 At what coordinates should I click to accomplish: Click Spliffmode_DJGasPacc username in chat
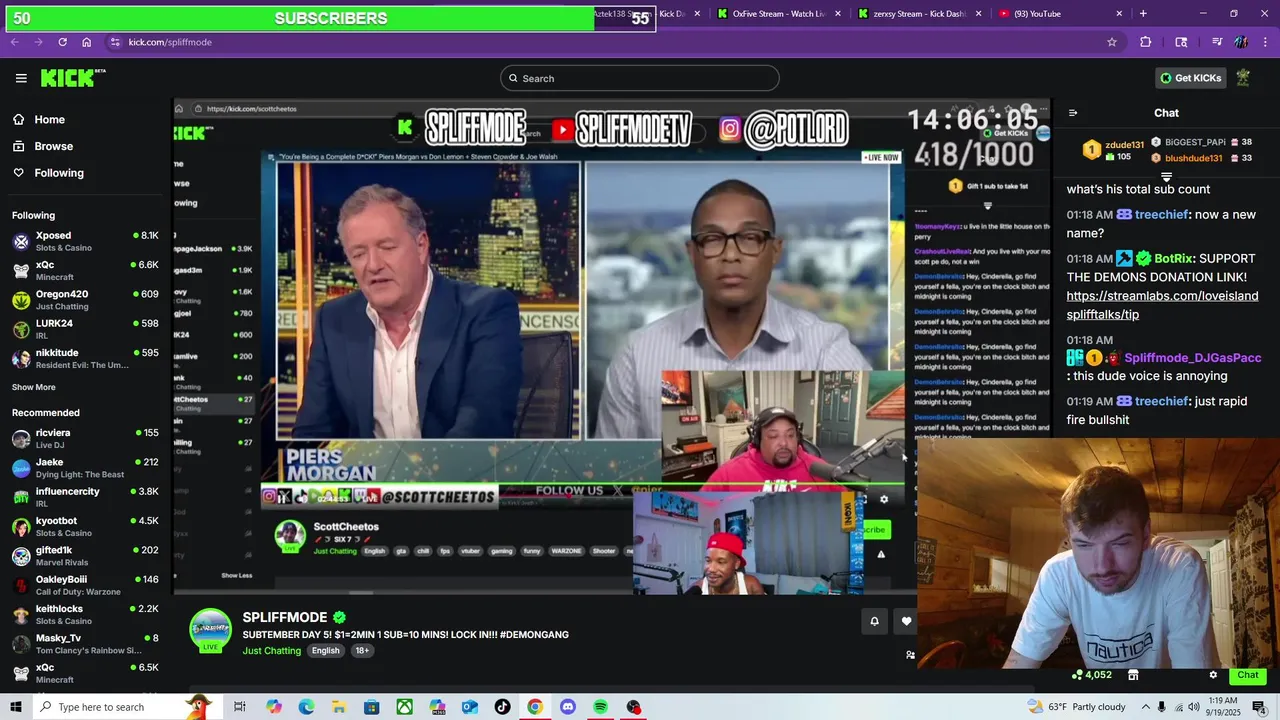tap(1192, 358)
